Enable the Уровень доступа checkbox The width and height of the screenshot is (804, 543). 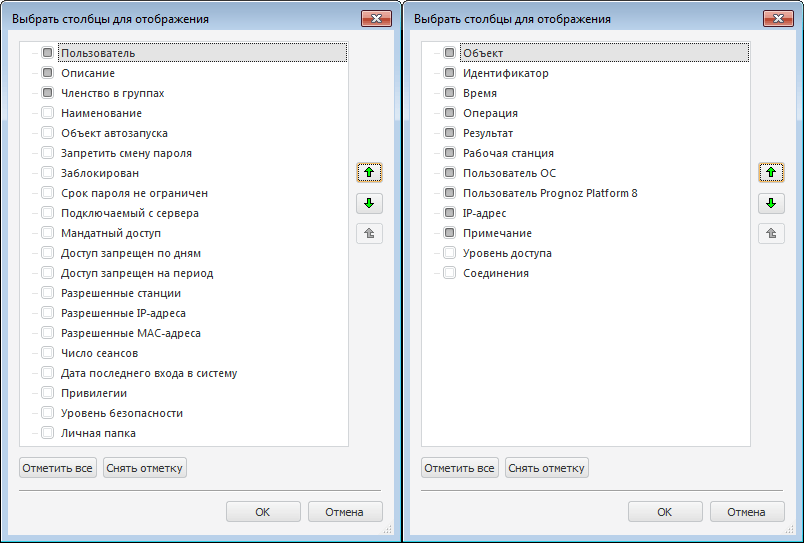(x=449, y=253)
